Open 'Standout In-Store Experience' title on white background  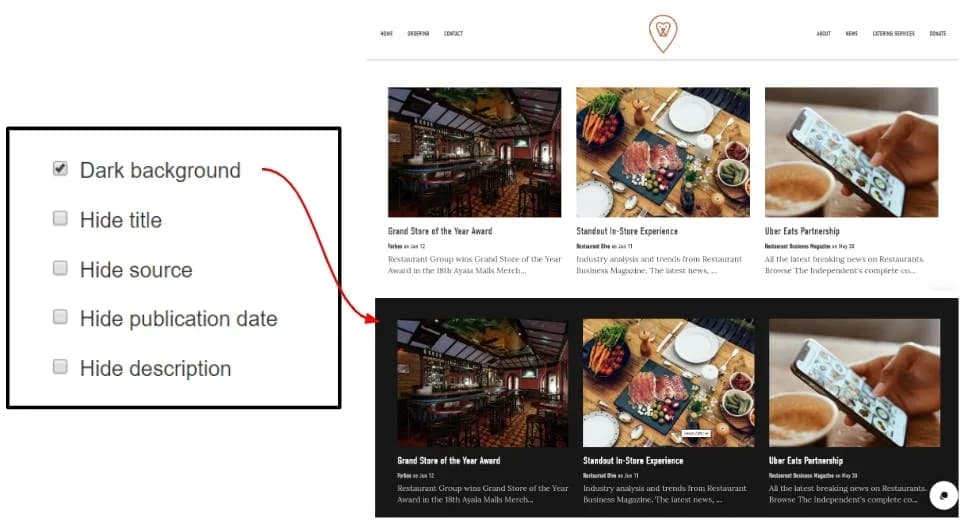pos(626,231)
